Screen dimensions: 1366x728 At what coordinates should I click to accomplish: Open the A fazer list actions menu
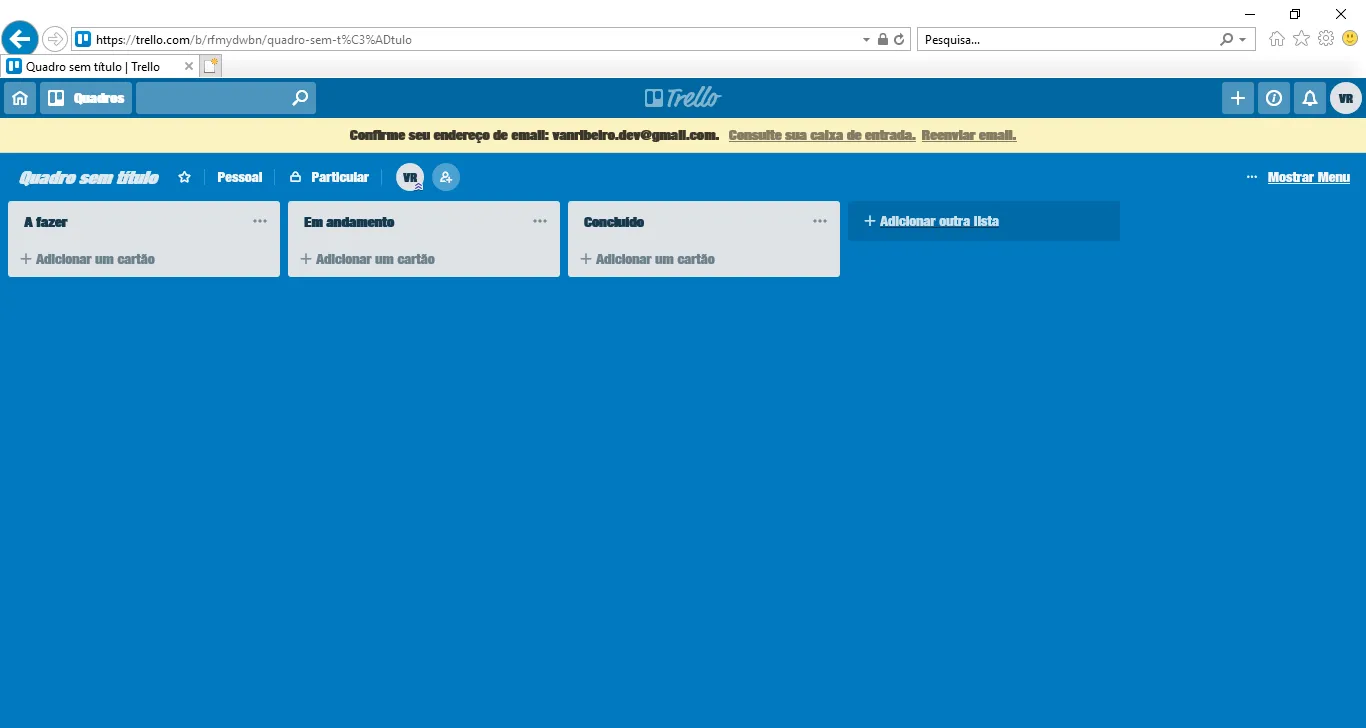260,221
